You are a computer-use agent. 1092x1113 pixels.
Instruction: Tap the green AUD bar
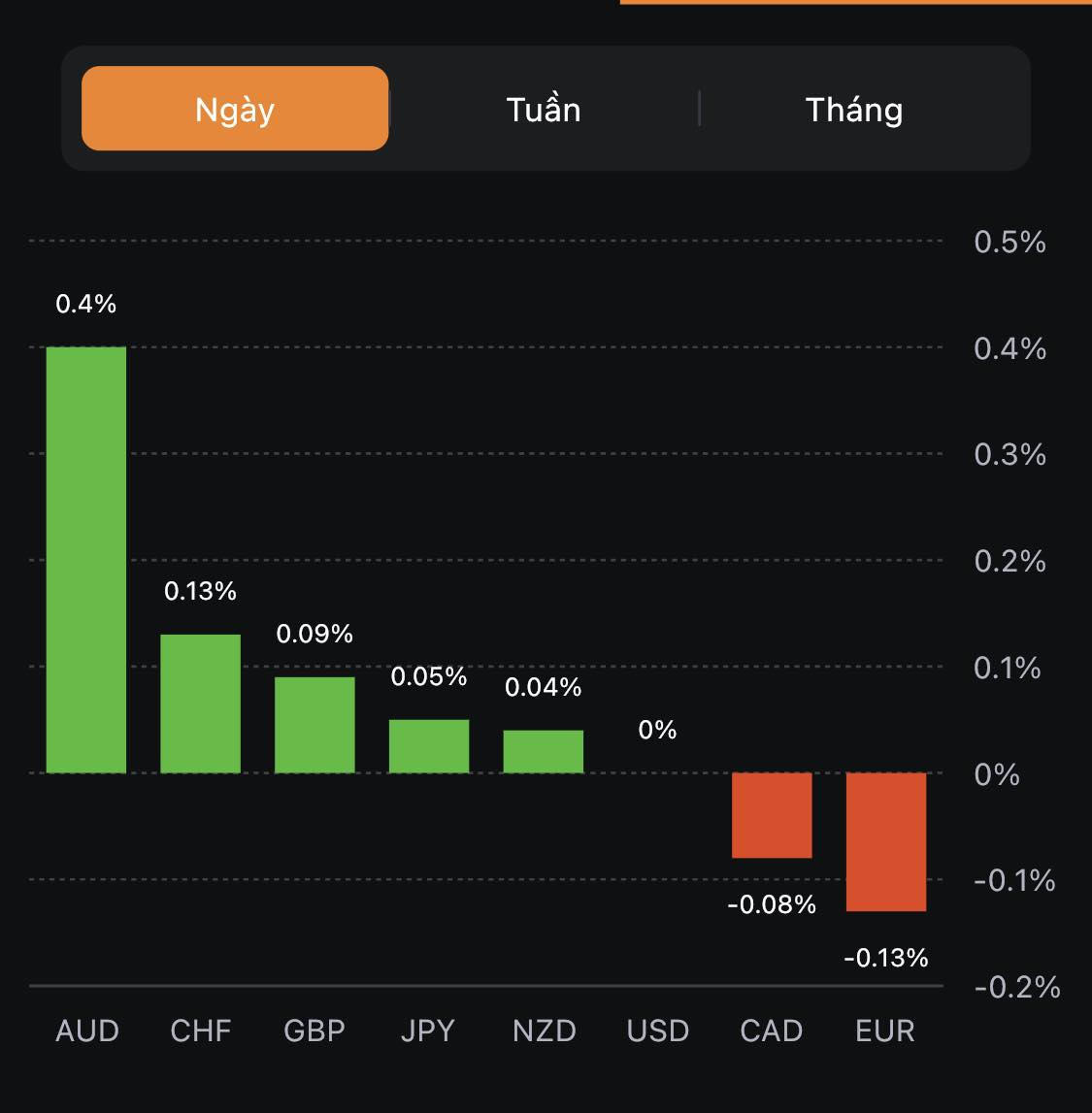86,560
